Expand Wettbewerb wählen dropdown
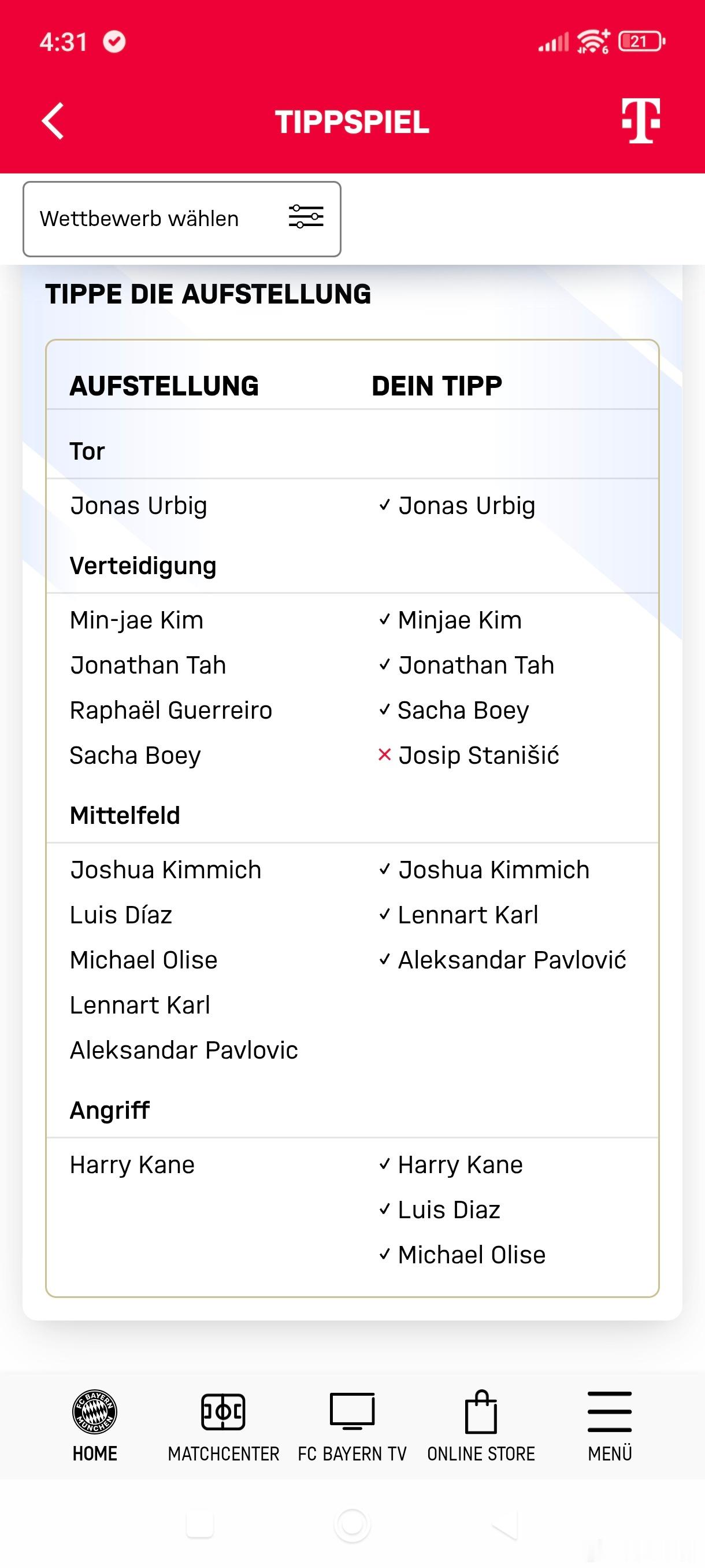 point(182,219)
